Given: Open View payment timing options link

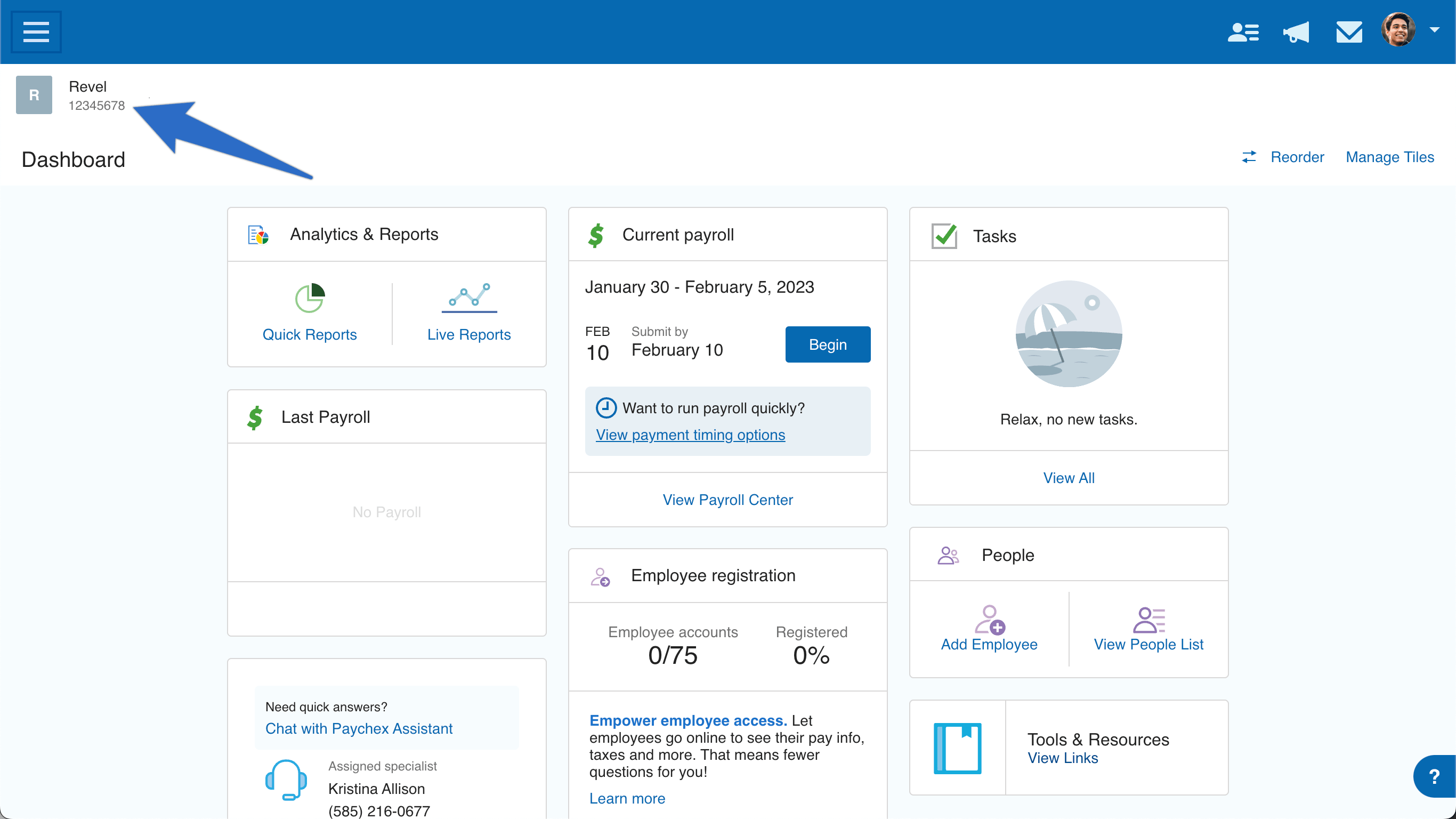Looking at the screenshot, I should (x=690, y=435).
